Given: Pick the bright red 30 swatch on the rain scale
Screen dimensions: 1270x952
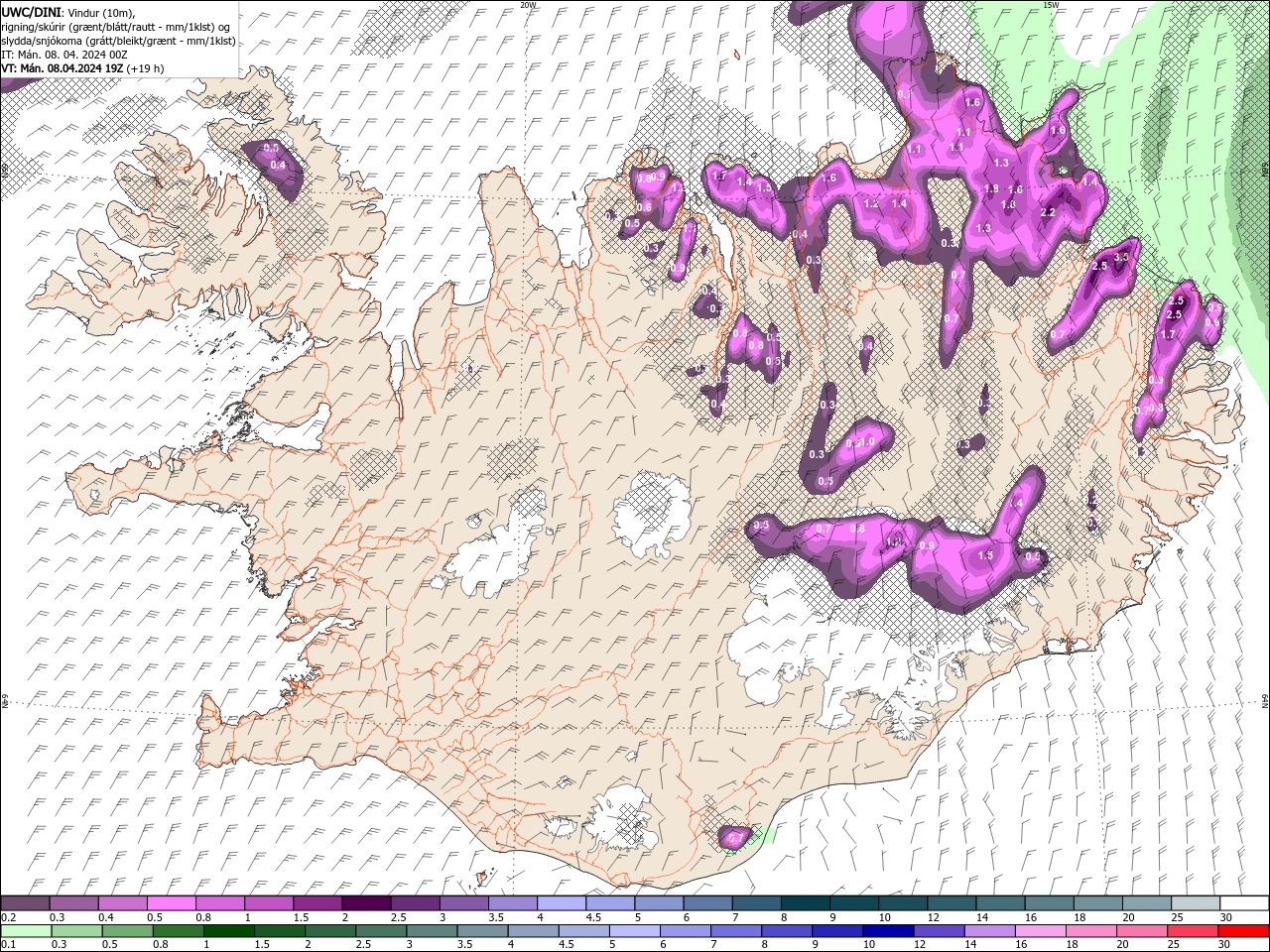Looking at the screenshot, I should coord(1243,931).
